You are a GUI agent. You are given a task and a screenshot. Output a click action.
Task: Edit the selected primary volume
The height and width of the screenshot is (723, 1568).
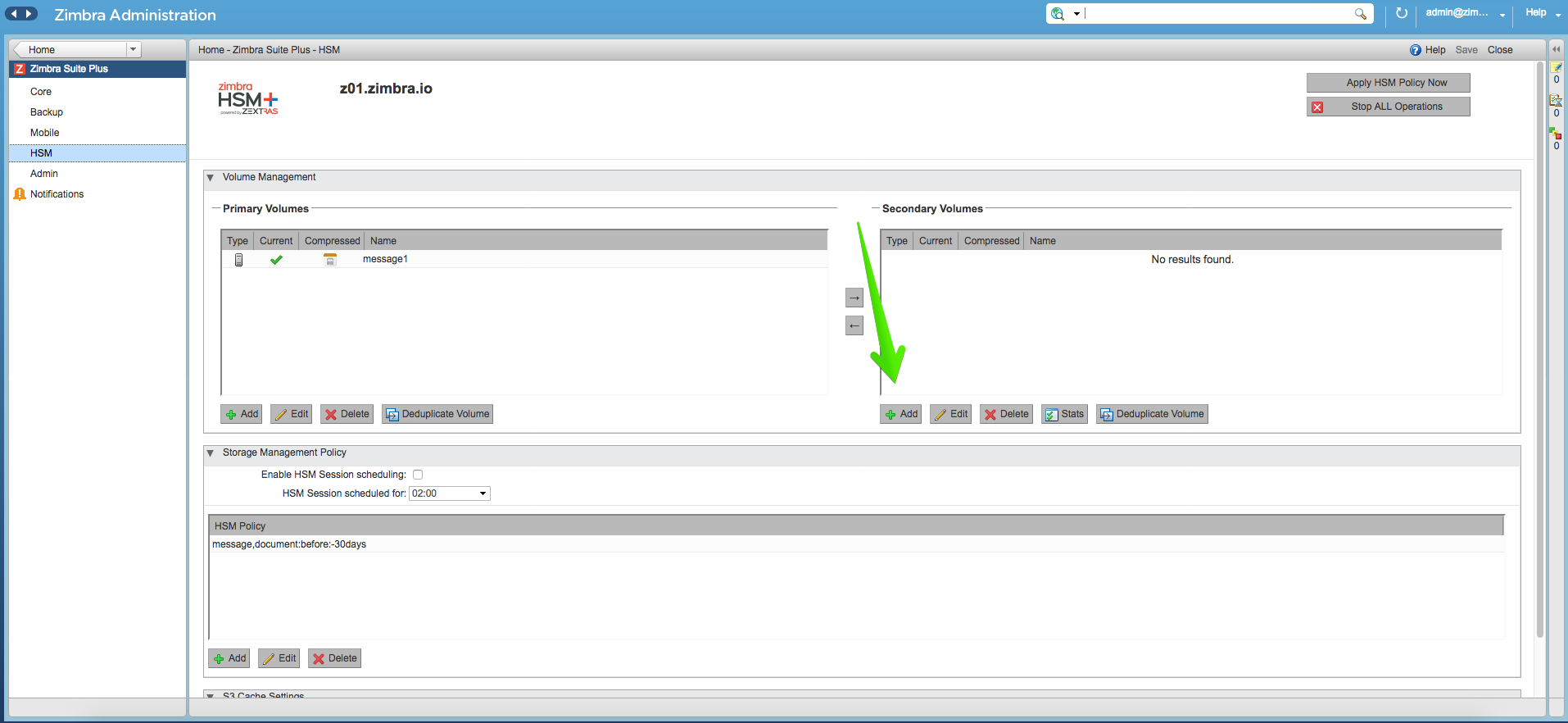[x=292, y=414]
